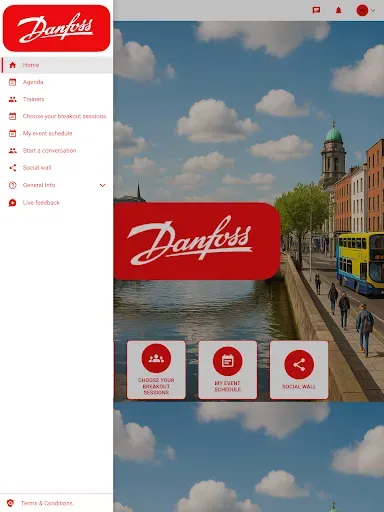The image size is (384, 512).
Task: Click CHOOSE YOUR BREAKOUT SESSIONS tile label
Action: 156,386
